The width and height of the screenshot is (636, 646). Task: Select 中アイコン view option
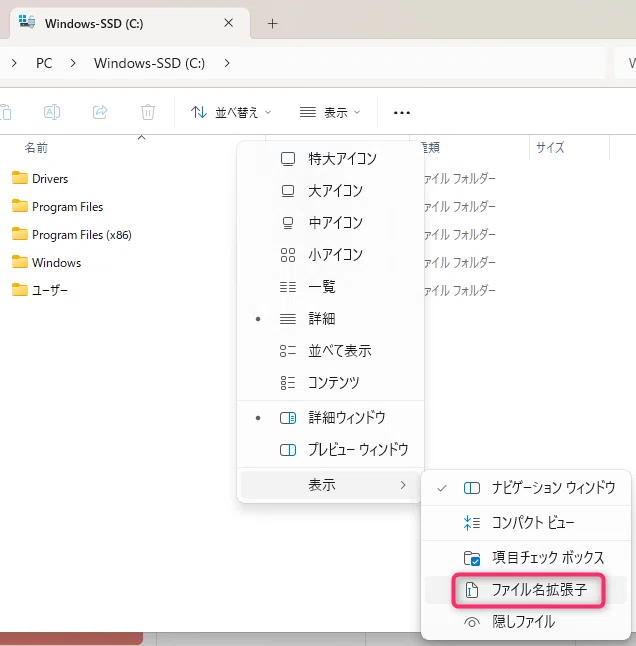[x=330, y=223]
